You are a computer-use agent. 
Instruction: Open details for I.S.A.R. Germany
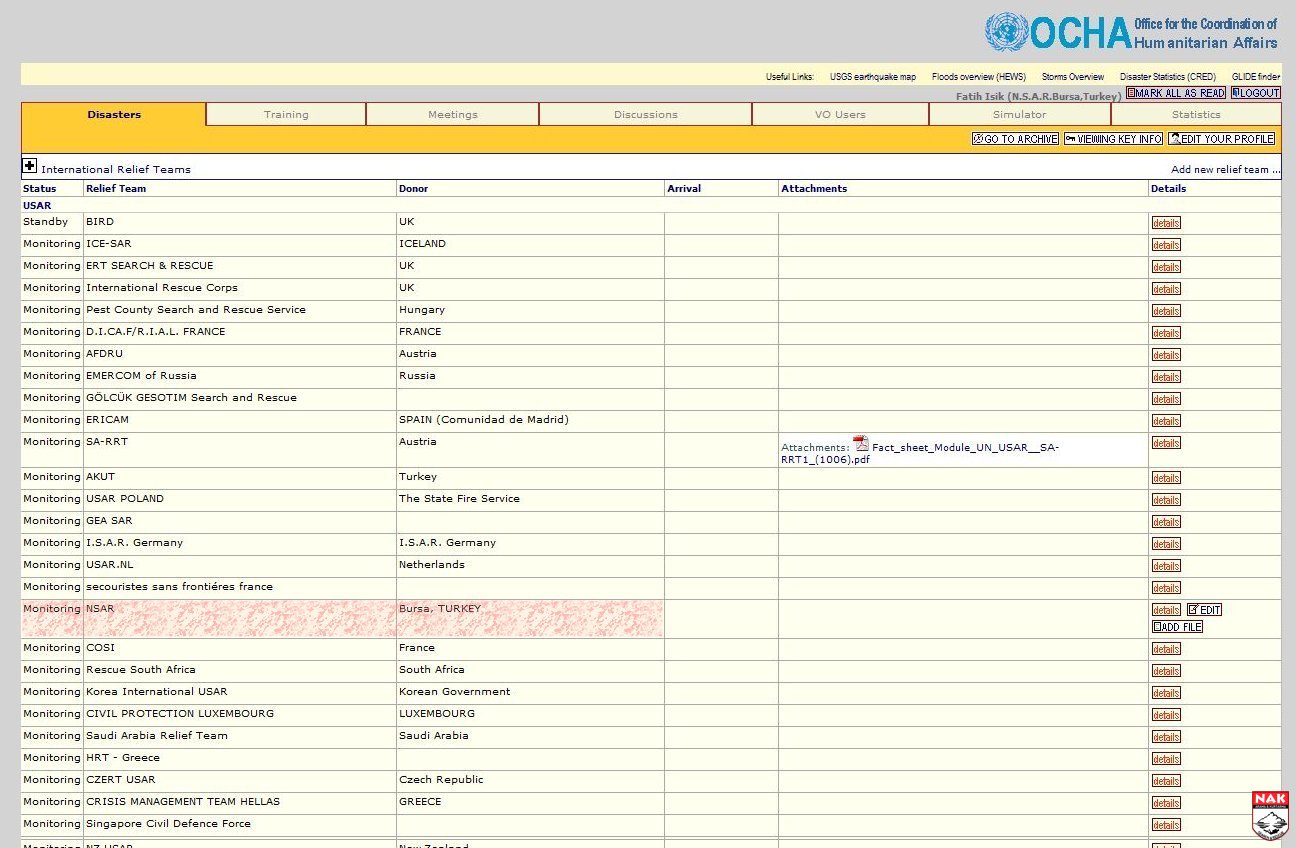click(1166, 544)
